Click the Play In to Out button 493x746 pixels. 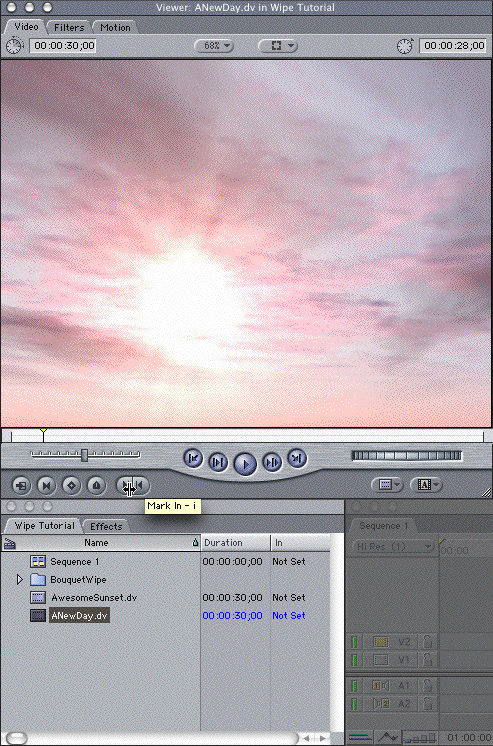(x=218, y=462)
